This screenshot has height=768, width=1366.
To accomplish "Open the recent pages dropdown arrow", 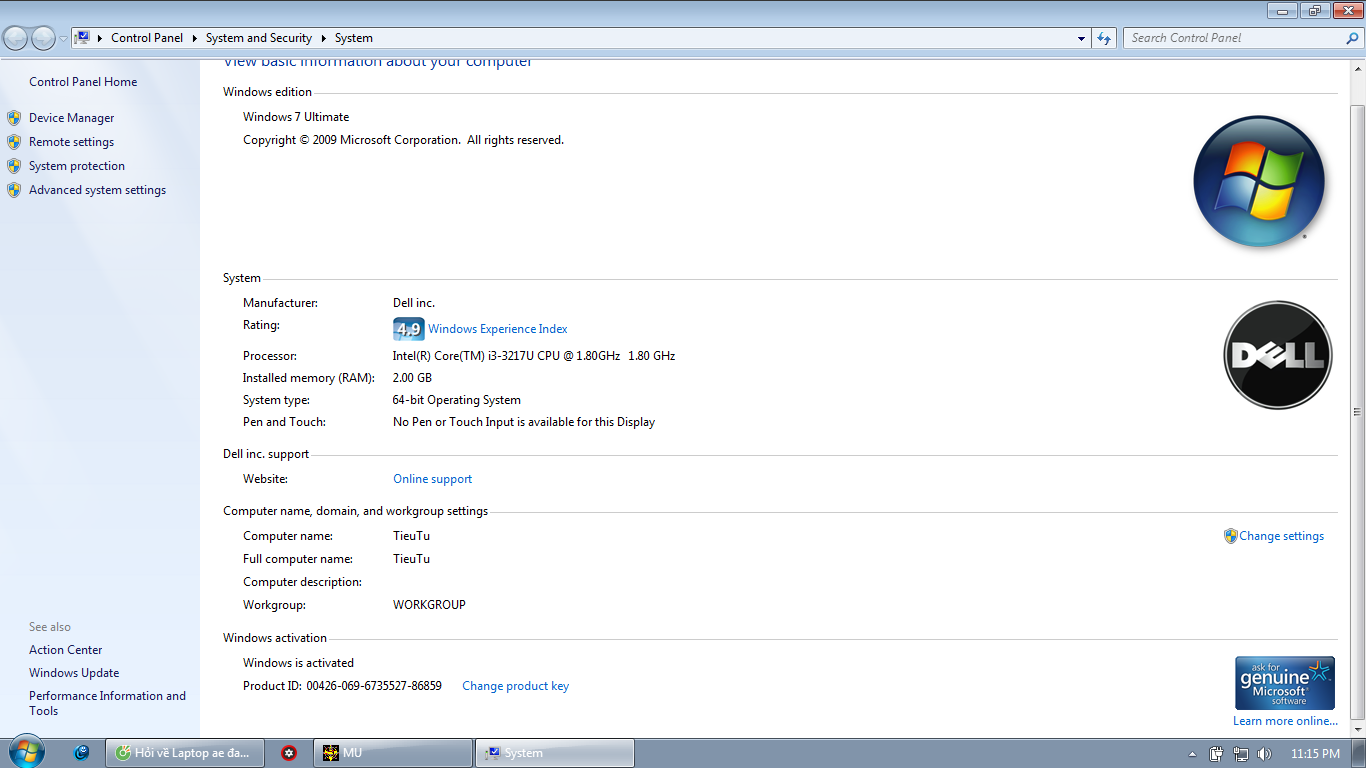I will [x=63, y=39].
